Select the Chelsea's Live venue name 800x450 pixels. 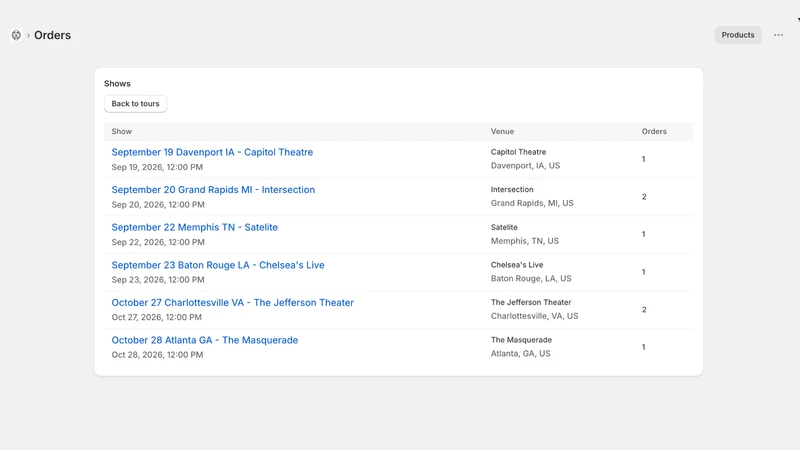(517, 265)
